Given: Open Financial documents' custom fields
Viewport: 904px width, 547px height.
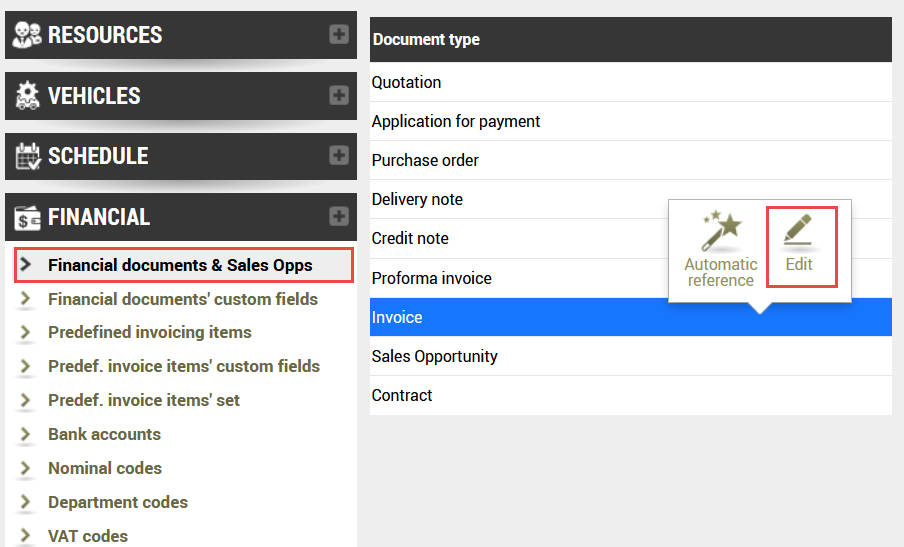Looking at the screenshot, I should 183,299.
